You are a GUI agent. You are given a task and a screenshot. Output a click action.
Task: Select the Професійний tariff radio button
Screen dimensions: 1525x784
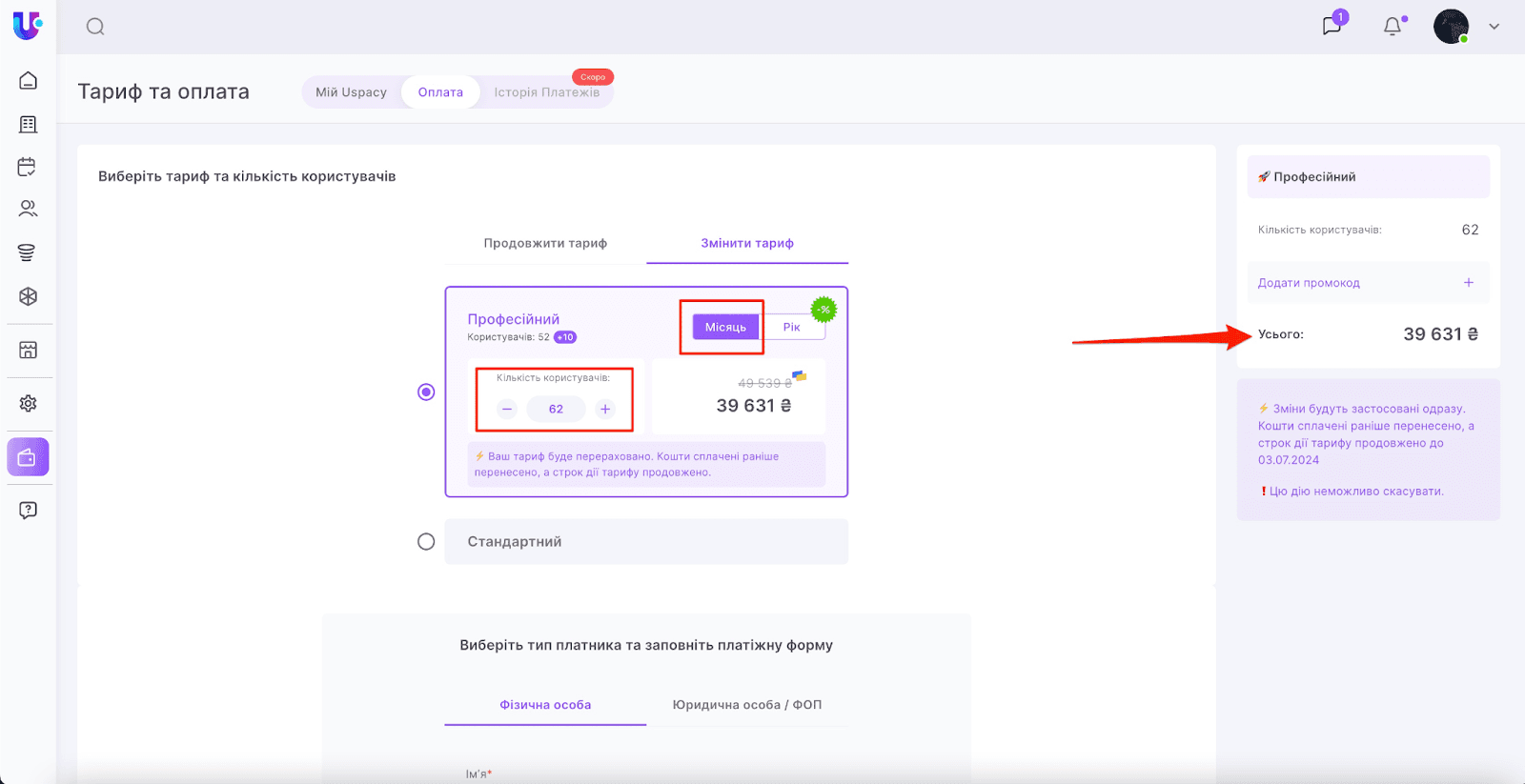[426, 392]
